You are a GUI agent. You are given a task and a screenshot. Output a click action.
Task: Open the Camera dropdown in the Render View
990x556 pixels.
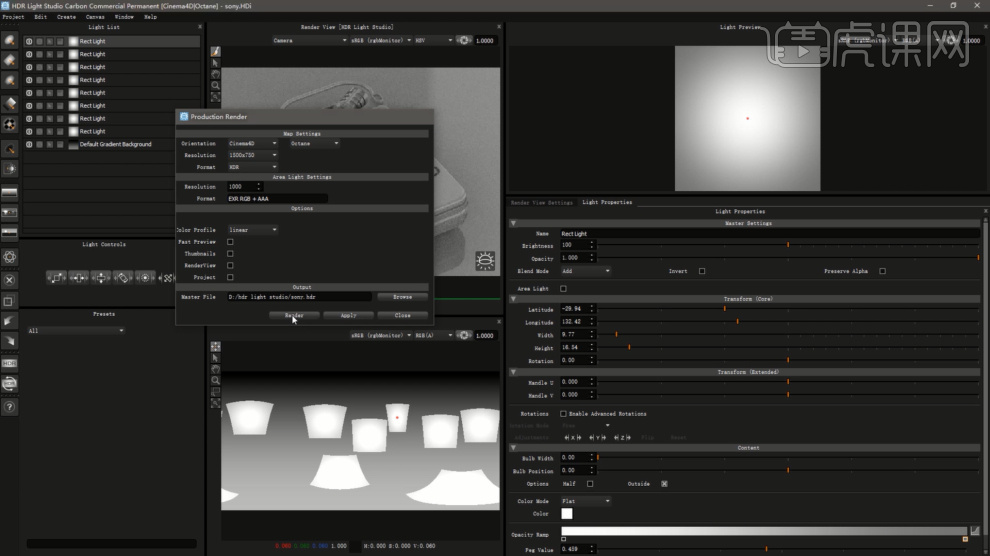[309, 40]
